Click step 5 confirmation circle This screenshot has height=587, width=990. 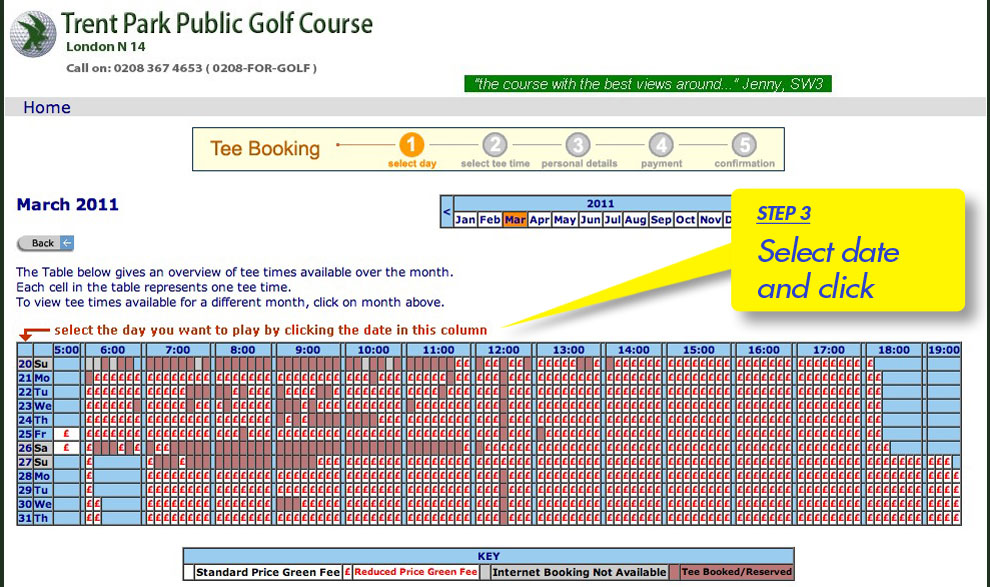tap(744, 145)
